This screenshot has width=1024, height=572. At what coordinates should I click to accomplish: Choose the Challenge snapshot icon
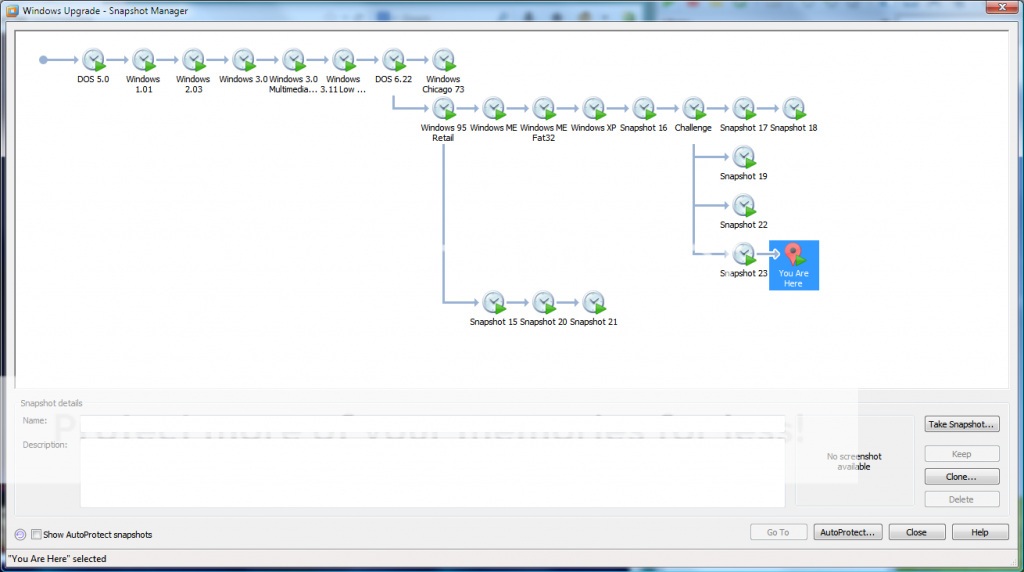(x=693, y=108)
